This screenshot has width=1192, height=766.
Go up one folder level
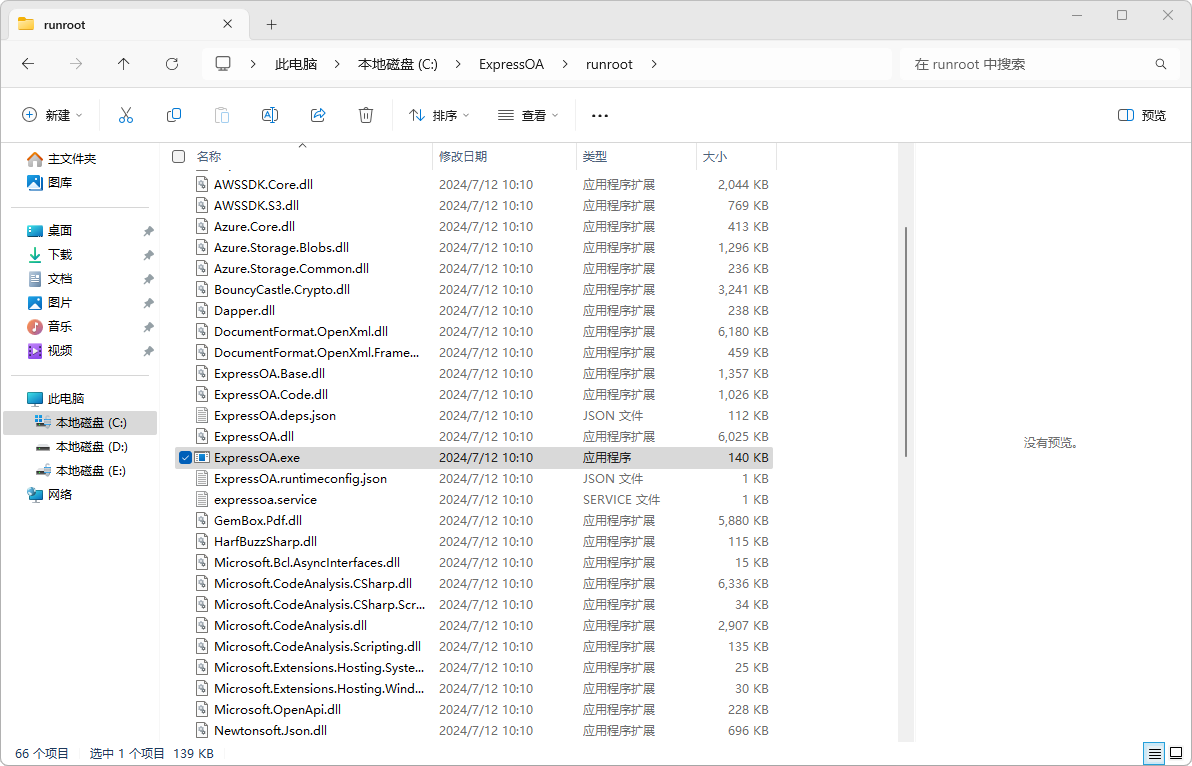coord(123,64)
